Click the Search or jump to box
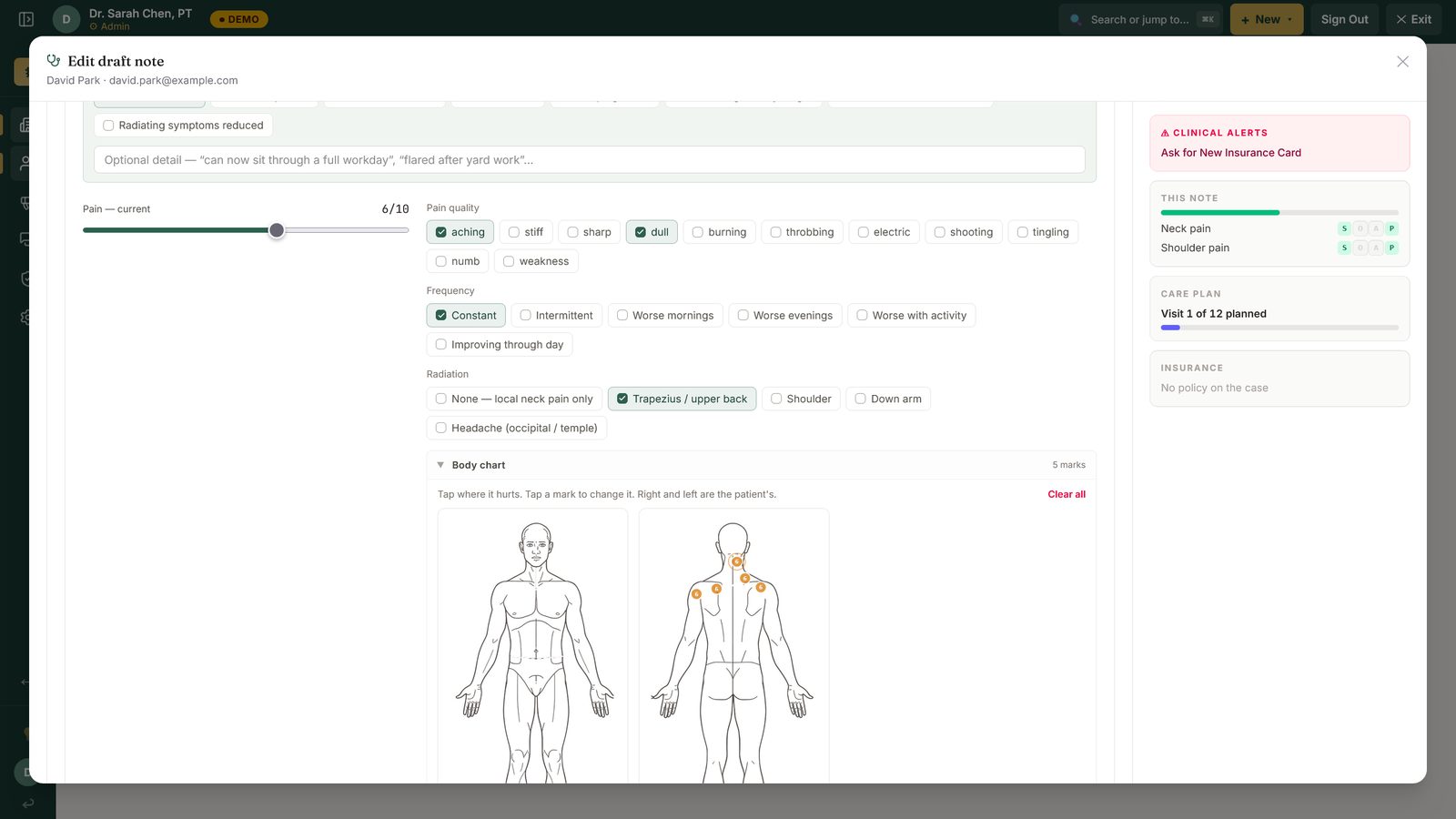The width and height of the screenshot is (1456, 819). coord(1142,19)
